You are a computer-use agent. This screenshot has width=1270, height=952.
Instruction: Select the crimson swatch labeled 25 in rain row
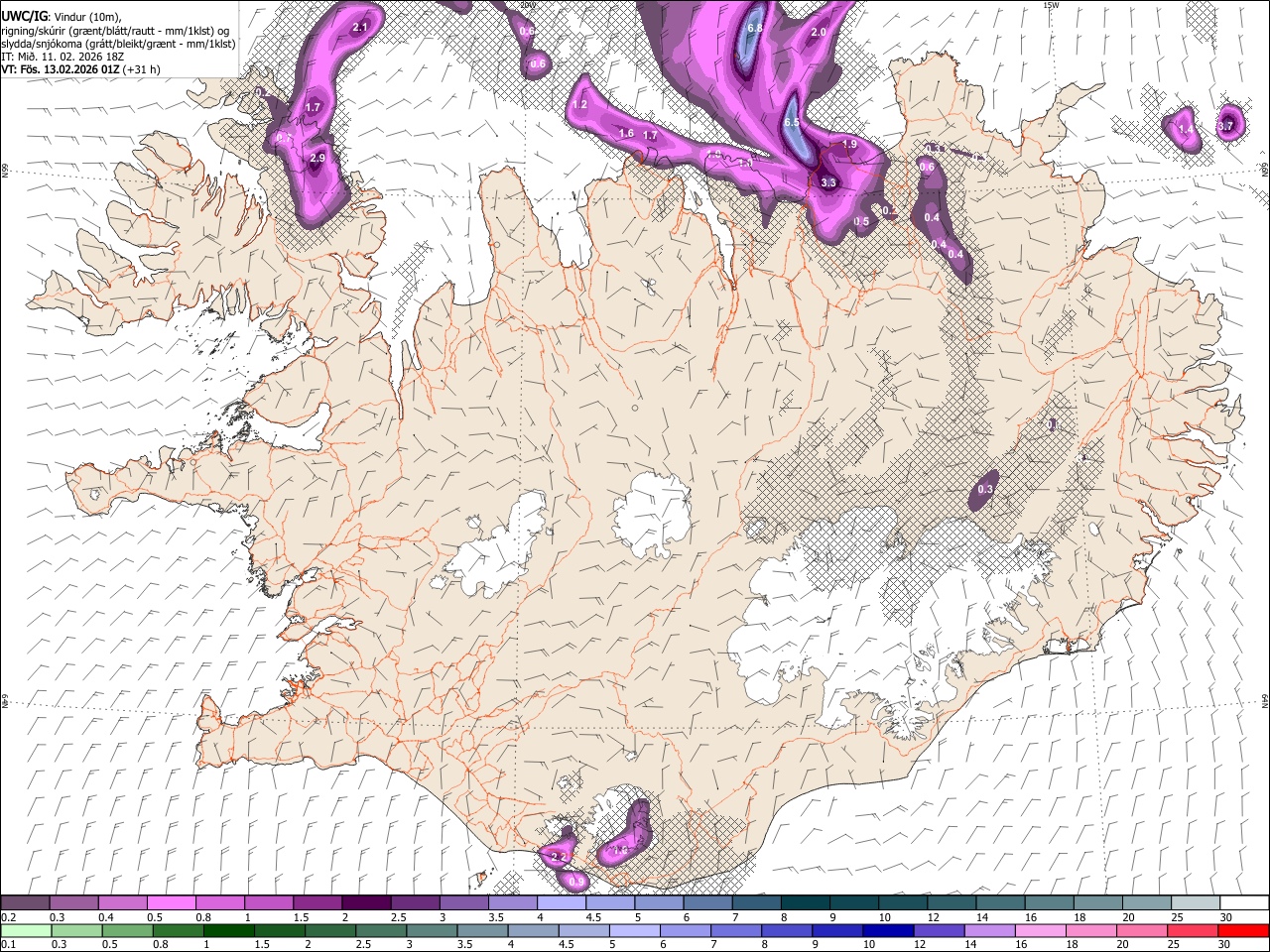click(x=1193, y=930)
